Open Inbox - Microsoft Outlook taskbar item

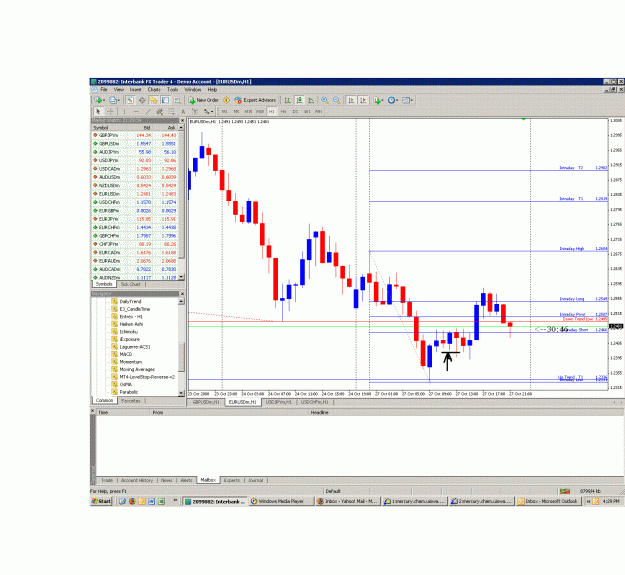click(x=548, y=501)
